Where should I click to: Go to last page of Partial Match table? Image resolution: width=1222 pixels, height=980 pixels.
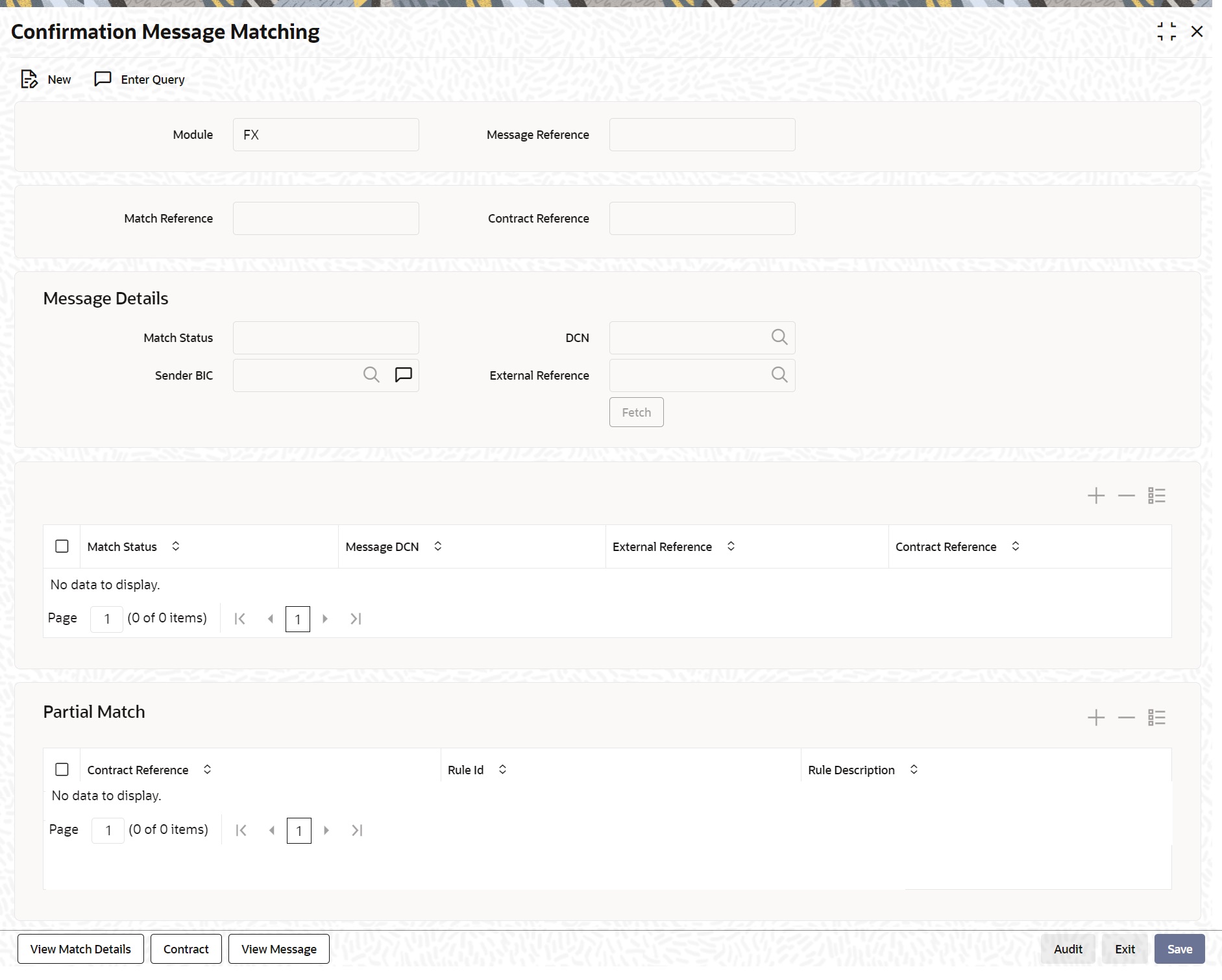coord(357,831)
